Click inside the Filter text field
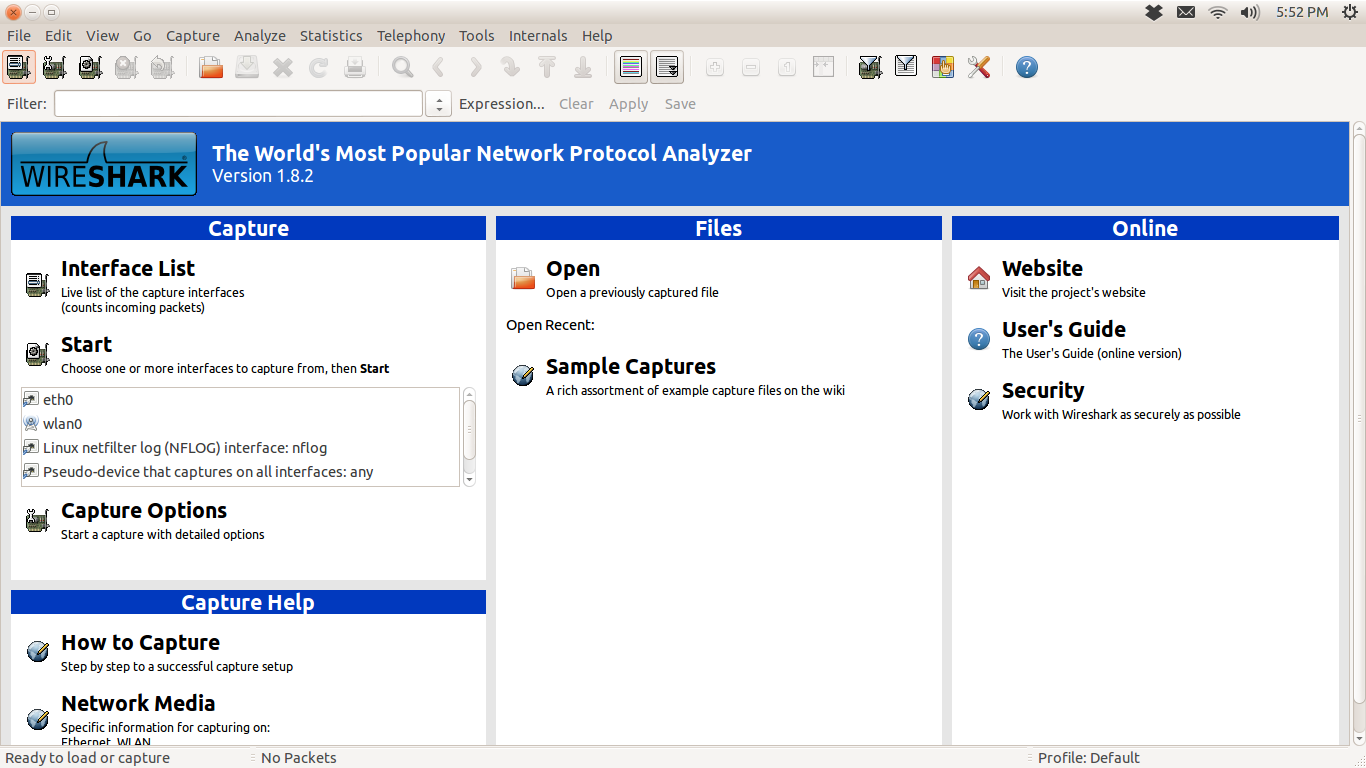 point(238,104)
